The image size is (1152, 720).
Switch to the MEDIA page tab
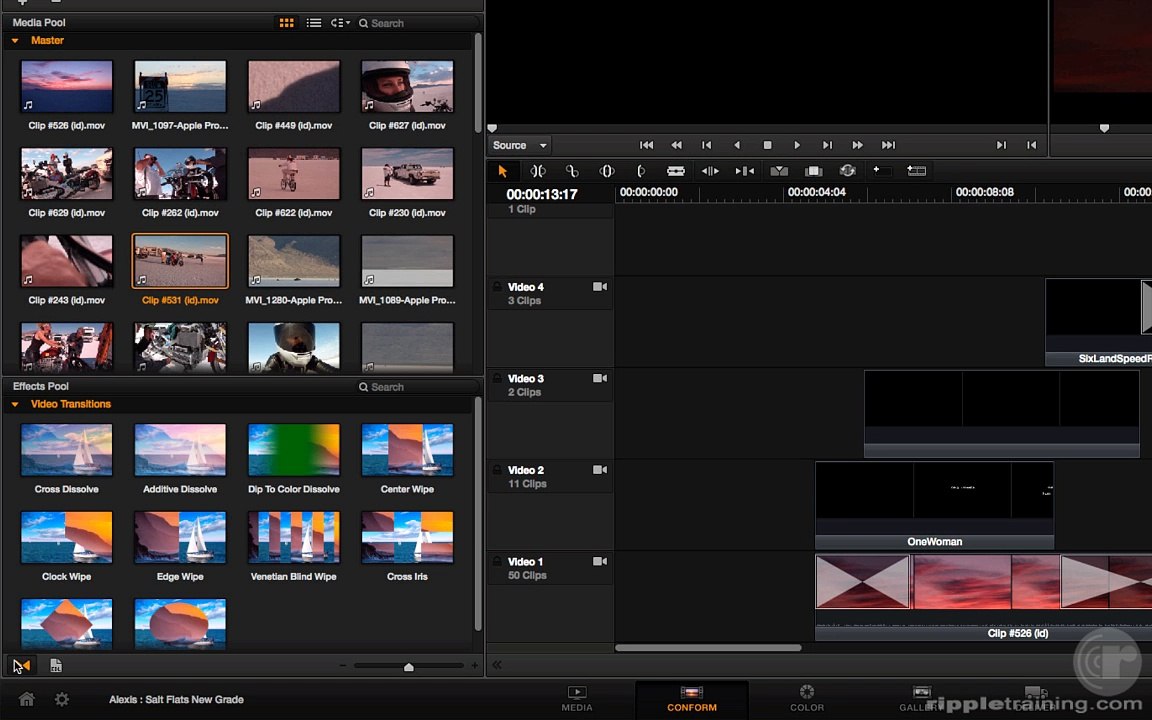pos(577,698)
